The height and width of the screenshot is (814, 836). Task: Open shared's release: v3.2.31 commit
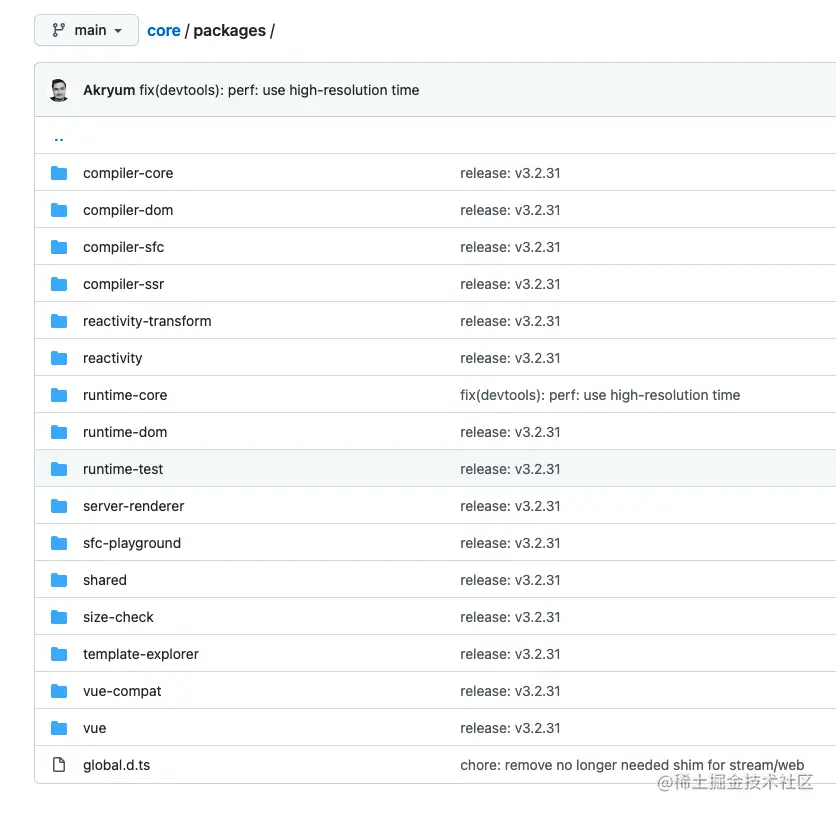[510, 580]
